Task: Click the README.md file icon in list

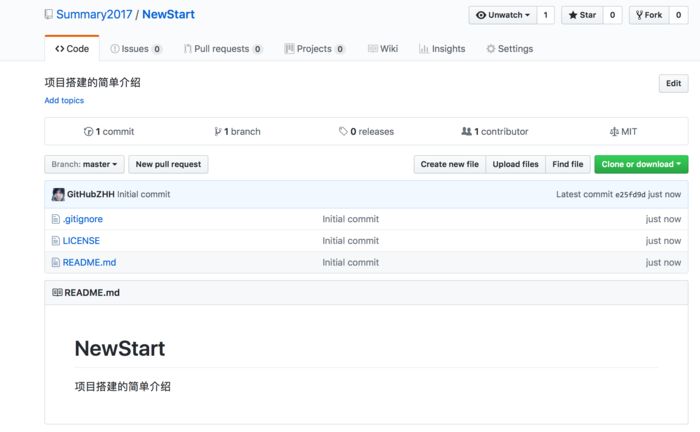Action: tap(56, 263)
